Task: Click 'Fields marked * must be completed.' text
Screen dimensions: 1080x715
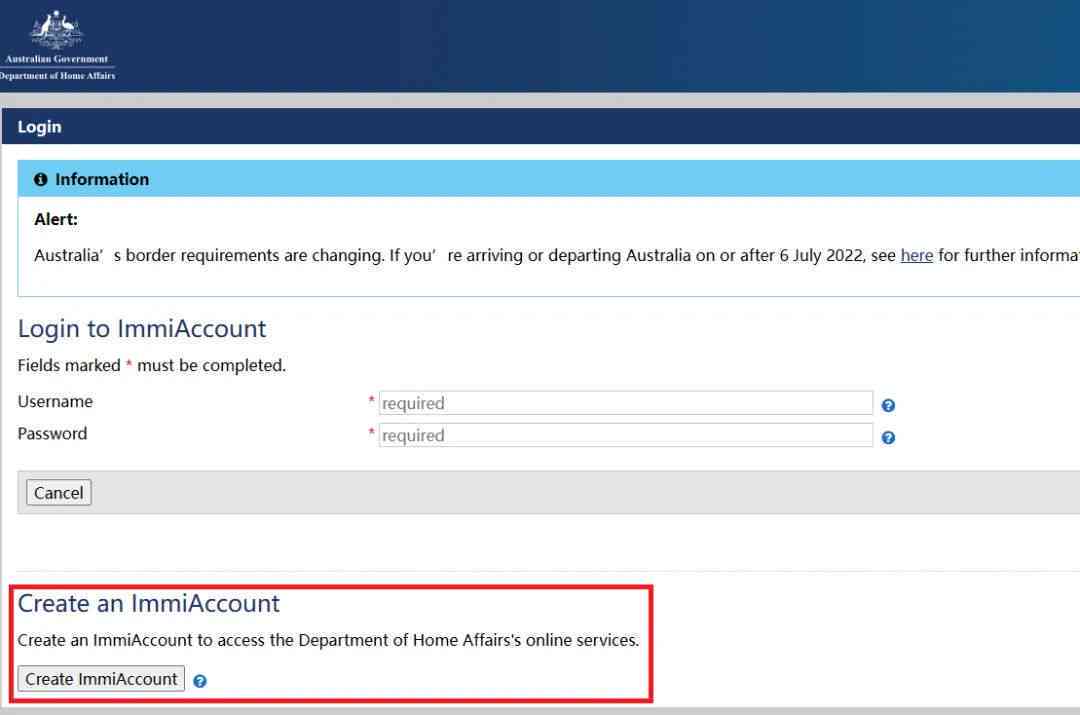Action: coord(152,365)
